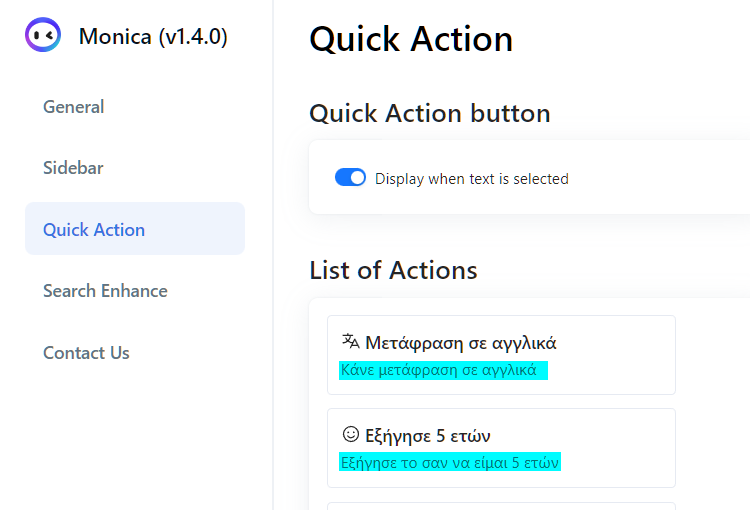
Task: Click the main Quick Action page title
Action: [411, 39]
